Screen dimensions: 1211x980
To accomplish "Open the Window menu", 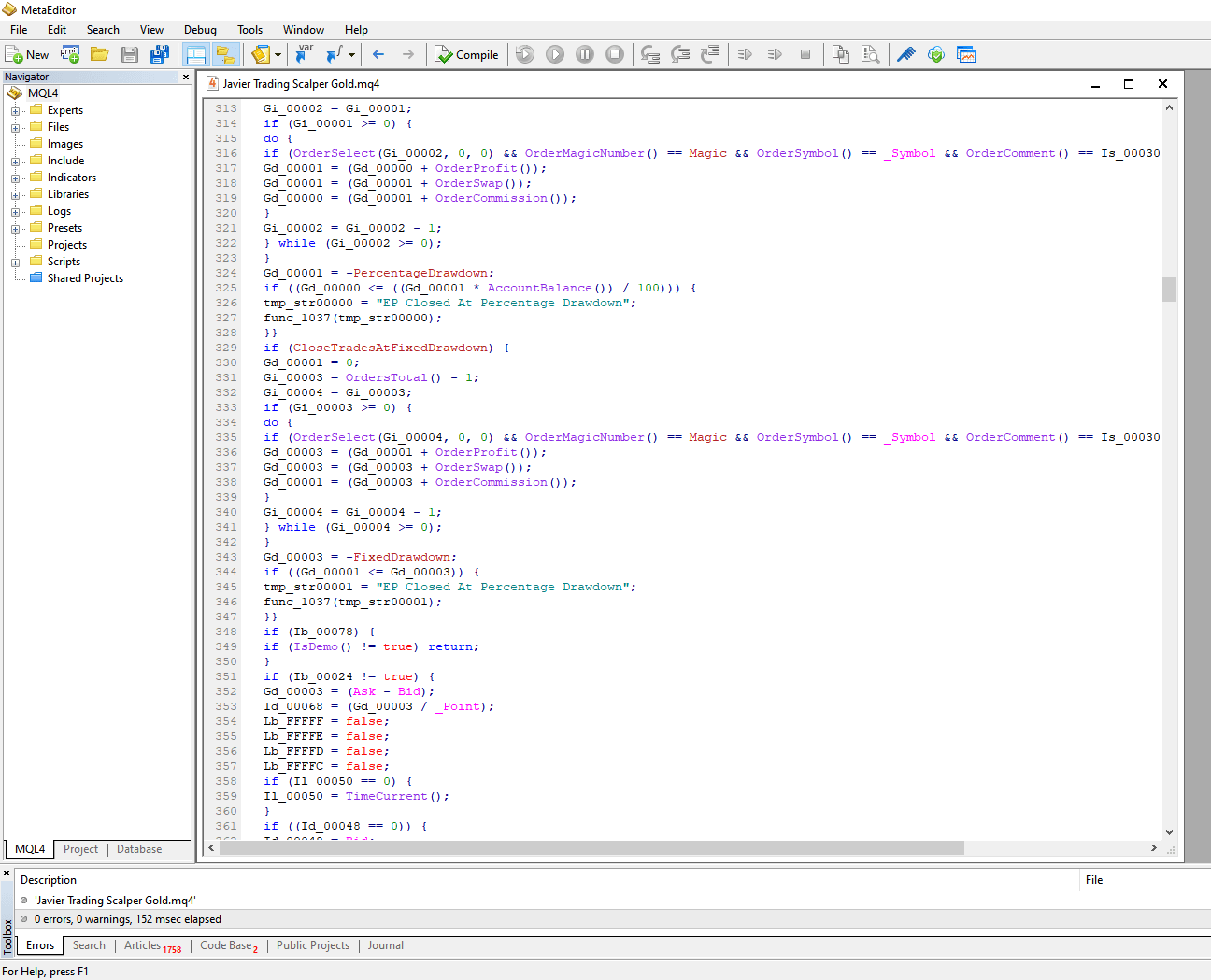I will [304, 30].
